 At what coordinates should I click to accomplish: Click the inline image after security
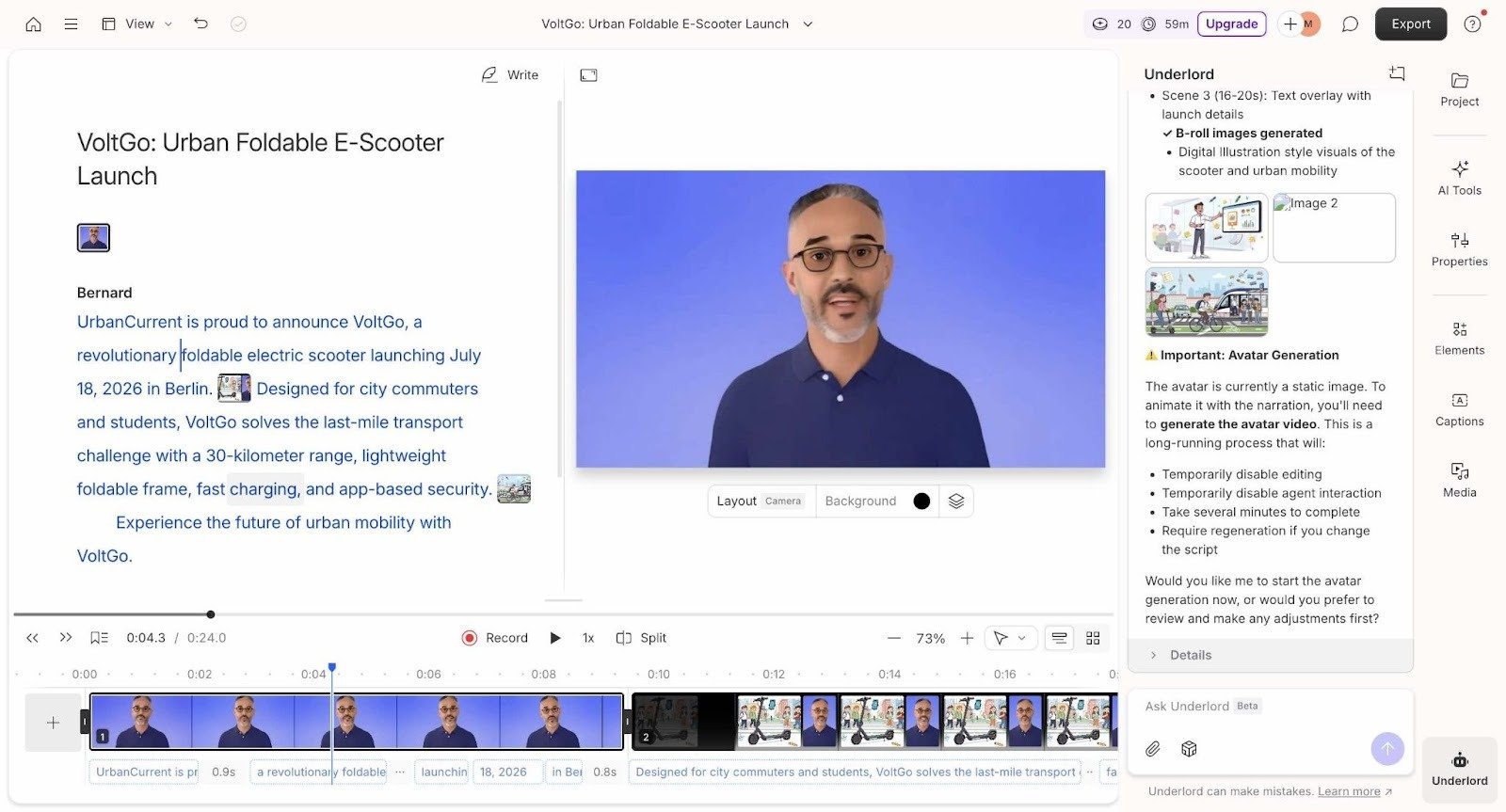point(514,488)
